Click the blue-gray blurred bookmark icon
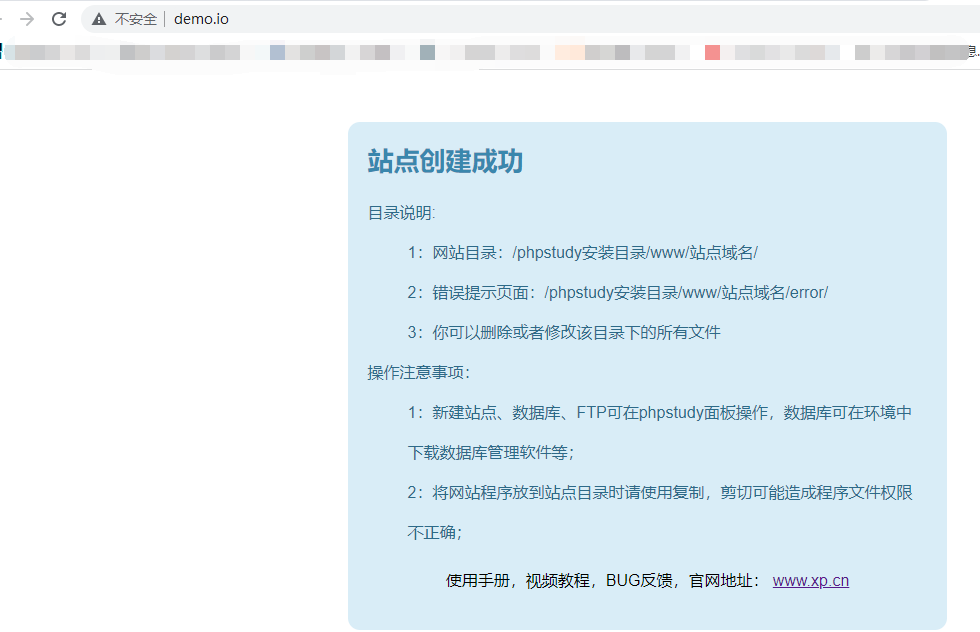Image resolution: width=980 pixels, height=632 pixels. pyautogui.click(x=277, y=52)
